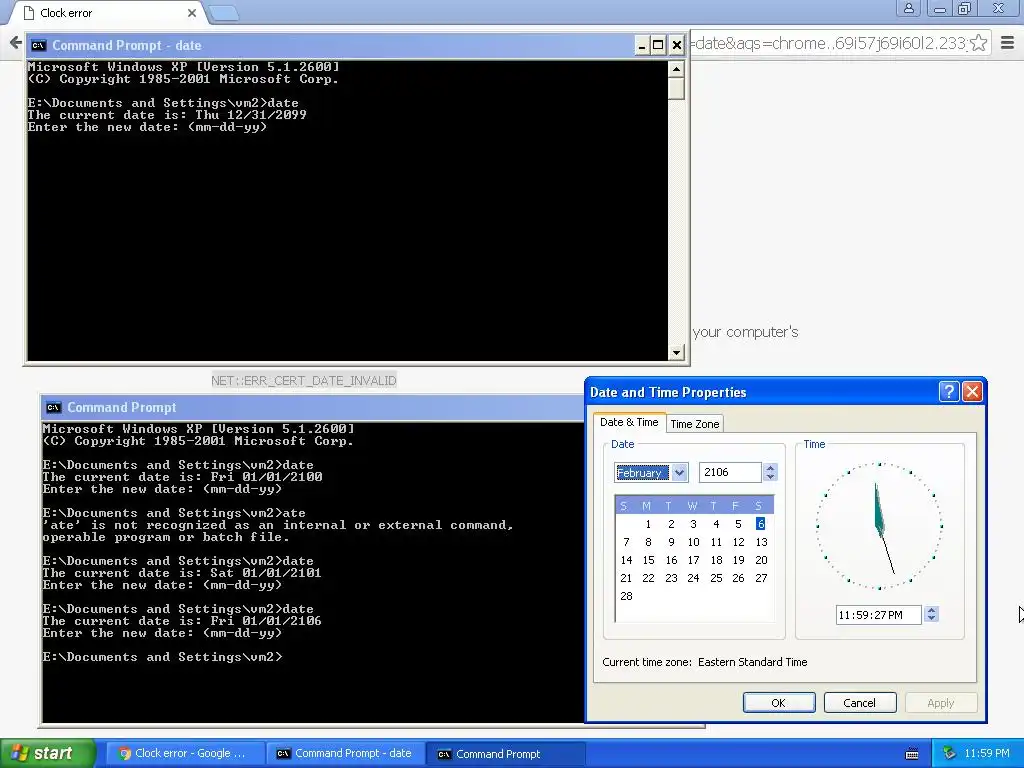Expand the February month dropdown
This screenshot has height=768, width=1024.
679,472
